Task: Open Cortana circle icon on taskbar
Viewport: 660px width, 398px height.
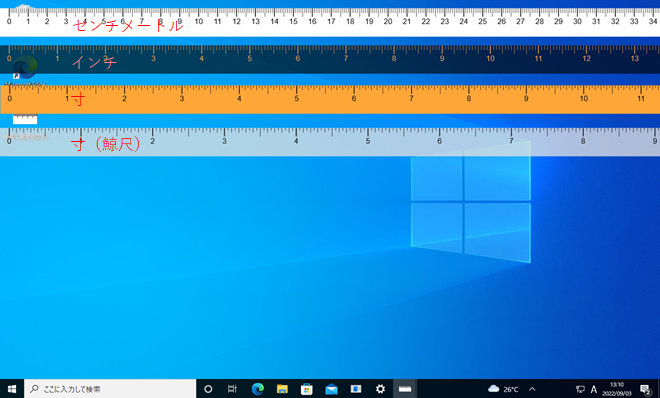Action: click(x=208, y=389)
